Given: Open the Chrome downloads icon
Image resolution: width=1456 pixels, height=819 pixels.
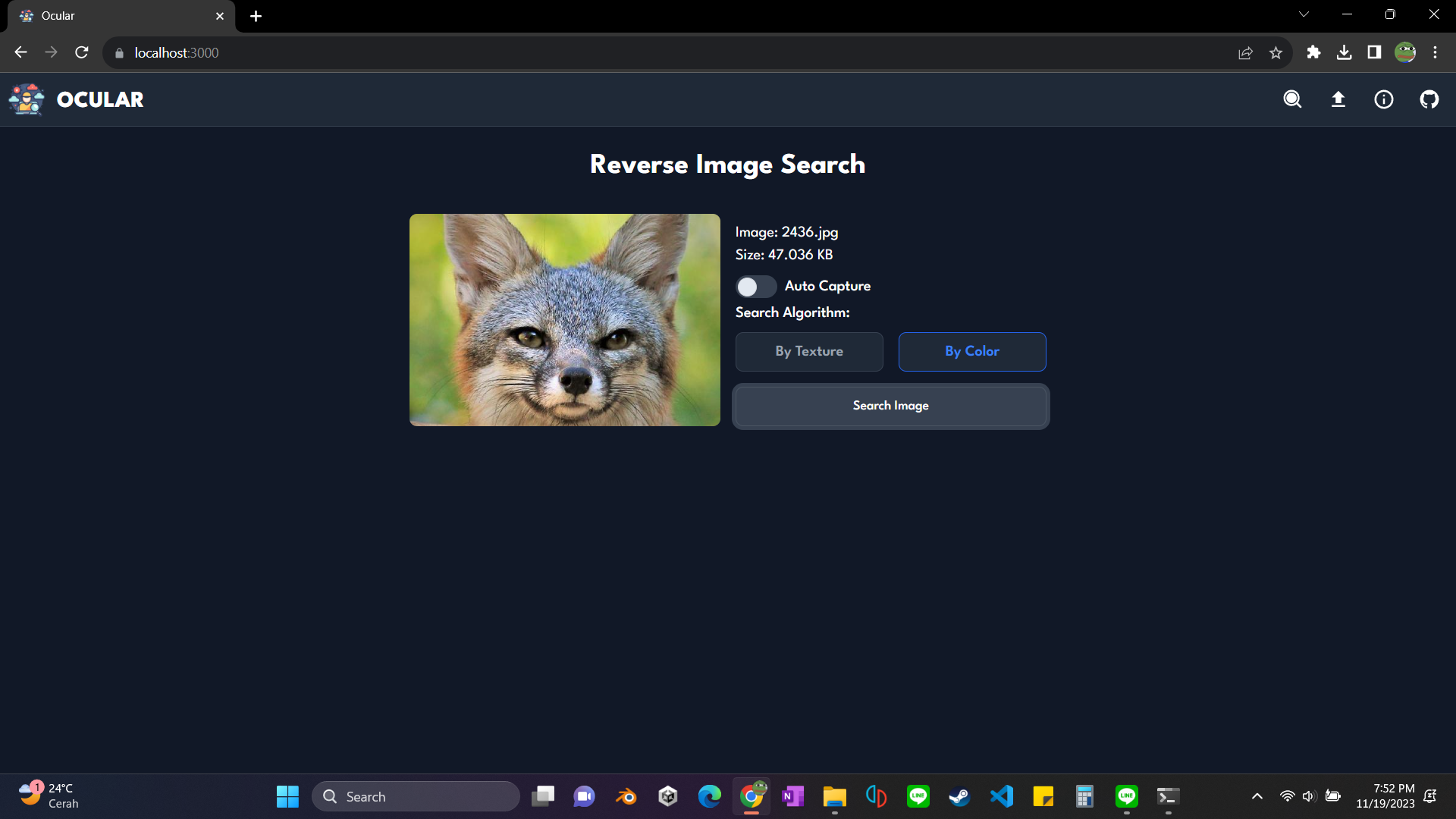Looking at the screenshot, I should [1344, 52].
